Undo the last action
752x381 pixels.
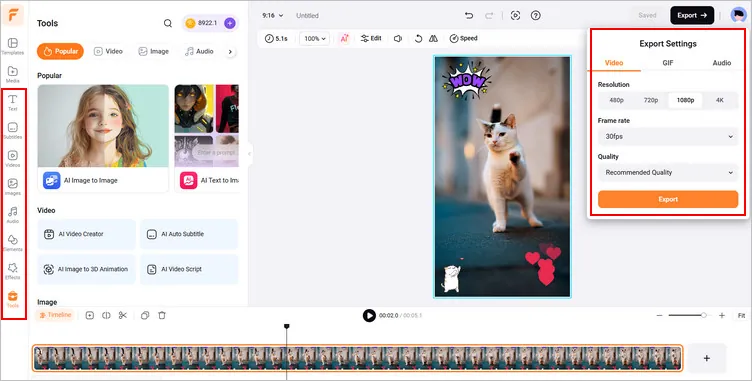pyautogui.click(x=469, y=15)
